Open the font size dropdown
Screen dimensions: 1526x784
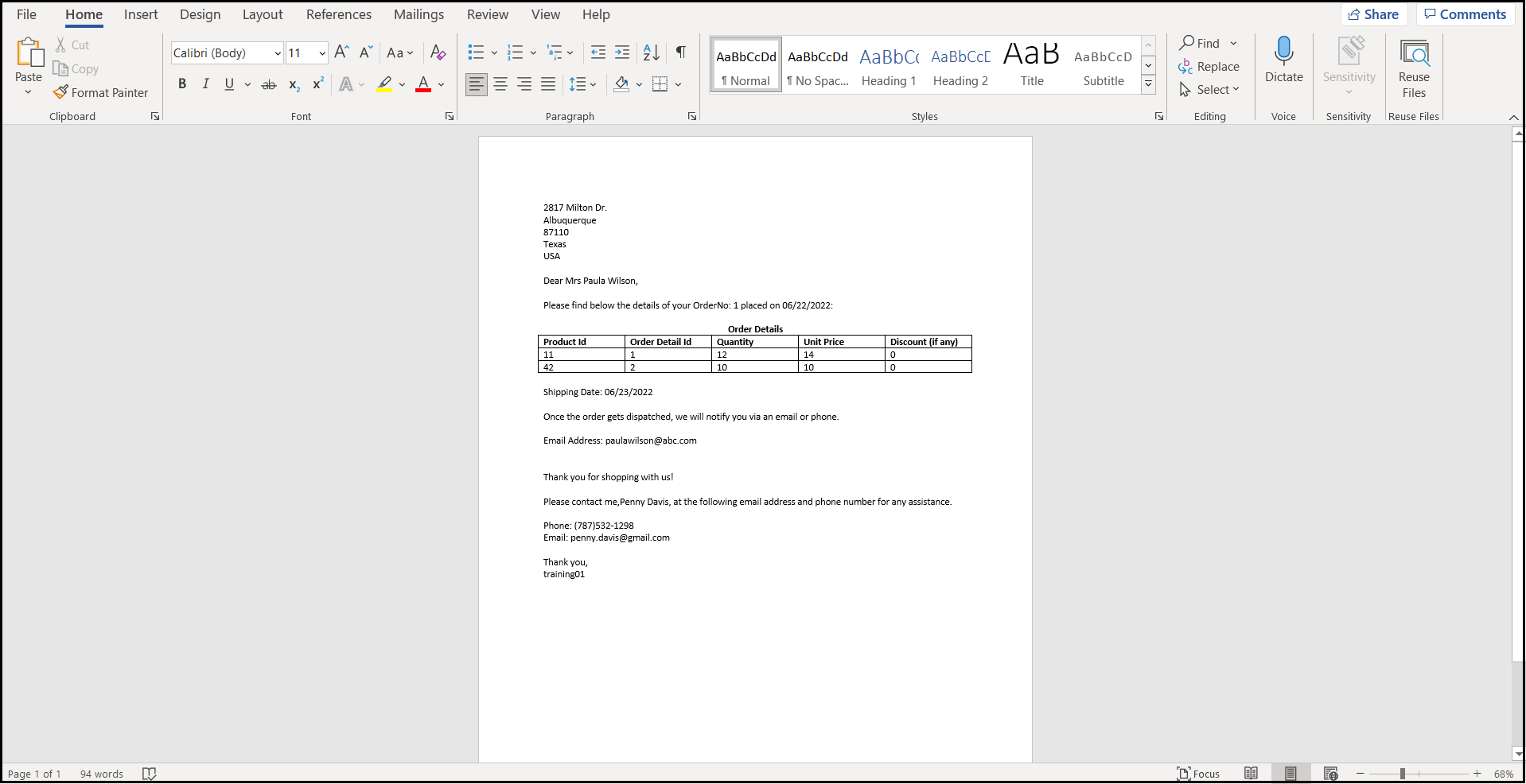click(x=322, y=53)
